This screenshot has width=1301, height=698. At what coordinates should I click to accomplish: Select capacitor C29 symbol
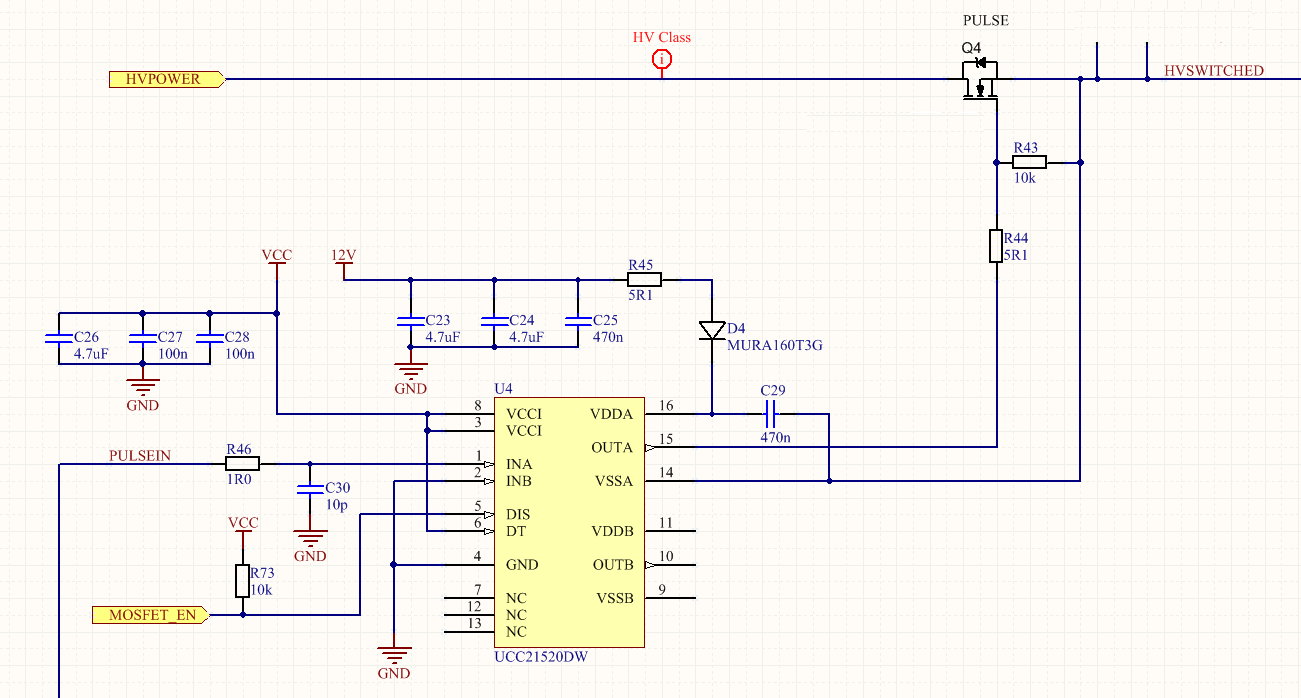(771, 413)
